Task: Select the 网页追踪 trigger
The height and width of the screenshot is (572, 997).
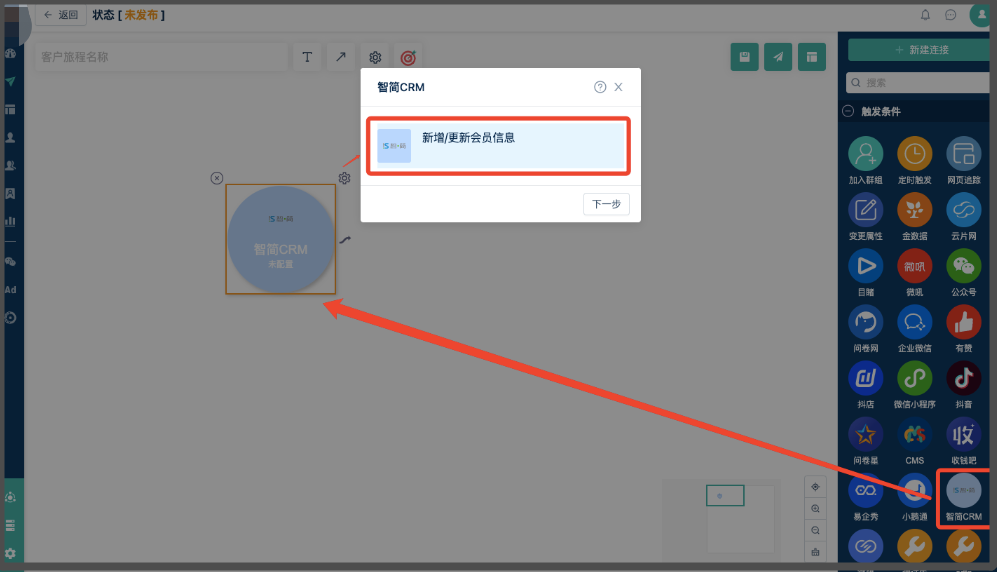Action: click(x=963, y=161)
